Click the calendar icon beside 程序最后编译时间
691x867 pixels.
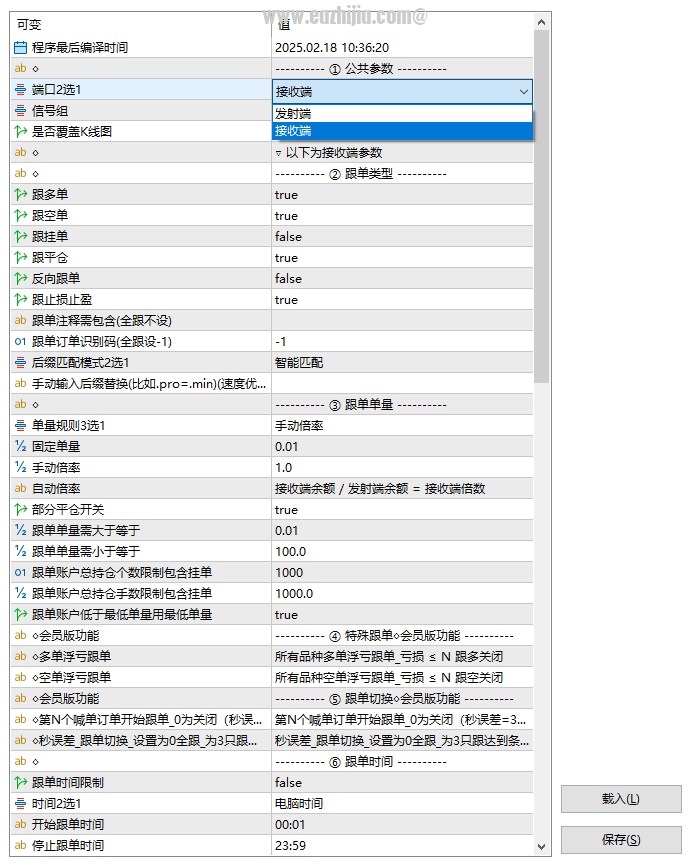click(20, 48)
